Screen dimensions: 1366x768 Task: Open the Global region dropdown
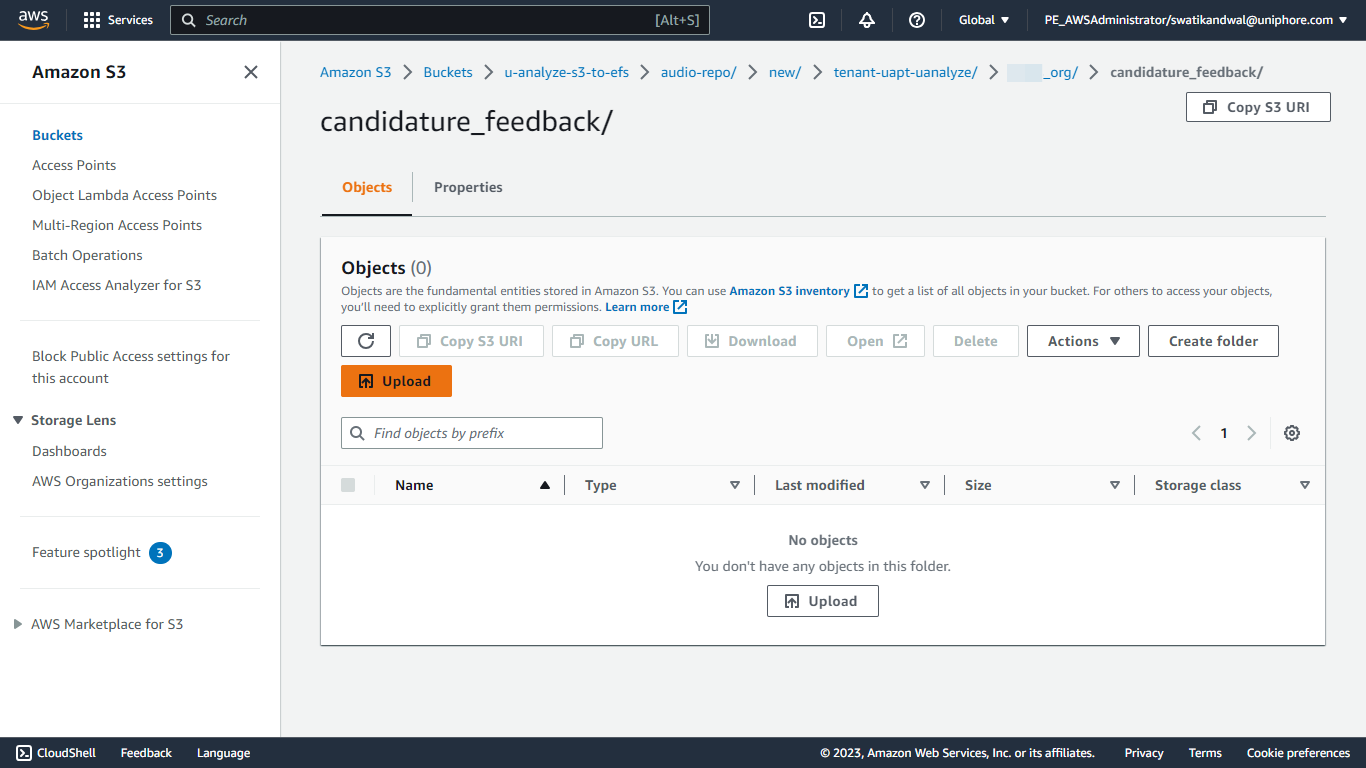(984, 20)
